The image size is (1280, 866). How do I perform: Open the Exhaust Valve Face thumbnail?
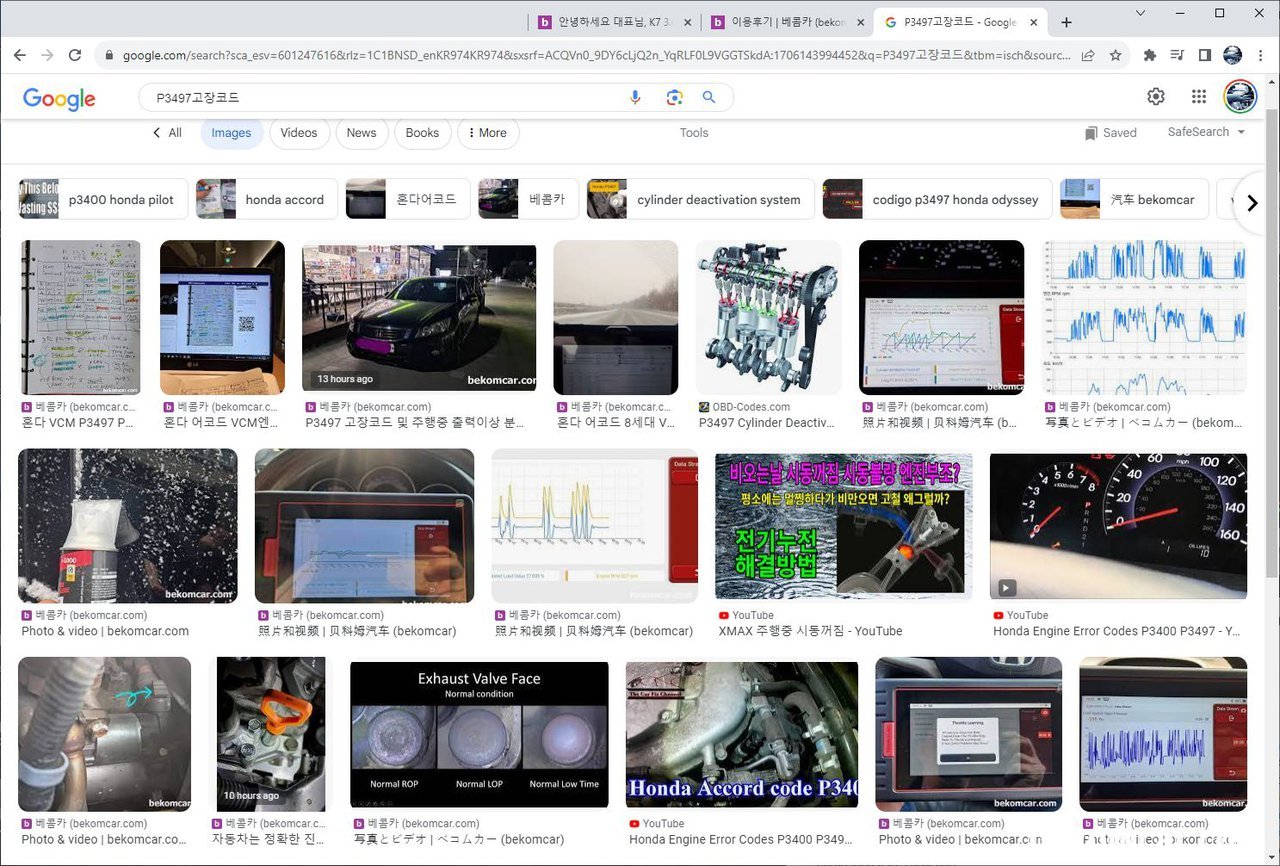pyautogui.click(x=479, y=734)
